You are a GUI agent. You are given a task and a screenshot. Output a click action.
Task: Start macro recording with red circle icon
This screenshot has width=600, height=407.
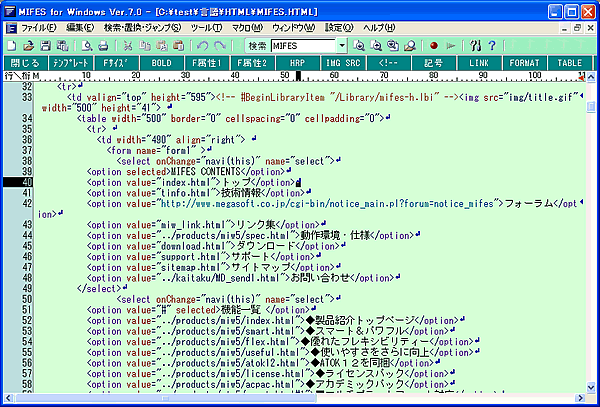[x=434, y=46]
